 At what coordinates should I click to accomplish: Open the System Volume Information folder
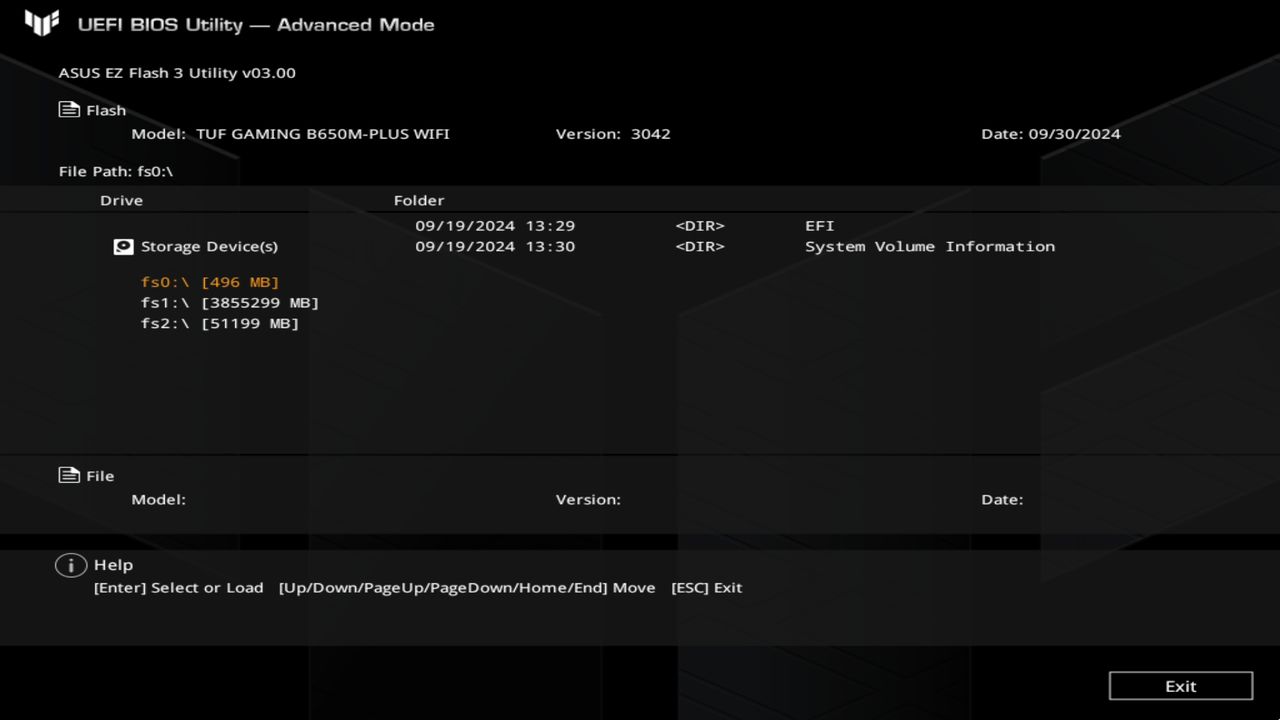click(x=930, y=246)
